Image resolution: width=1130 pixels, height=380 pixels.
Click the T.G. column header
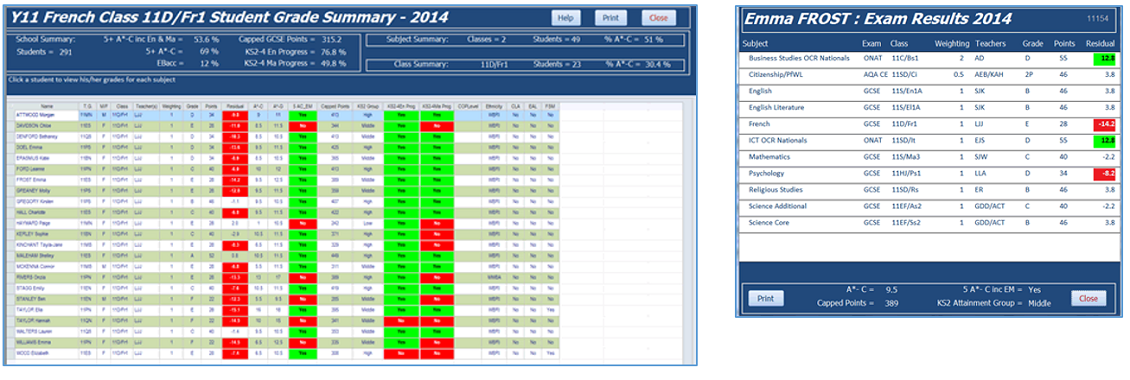(x=87, y=106)
